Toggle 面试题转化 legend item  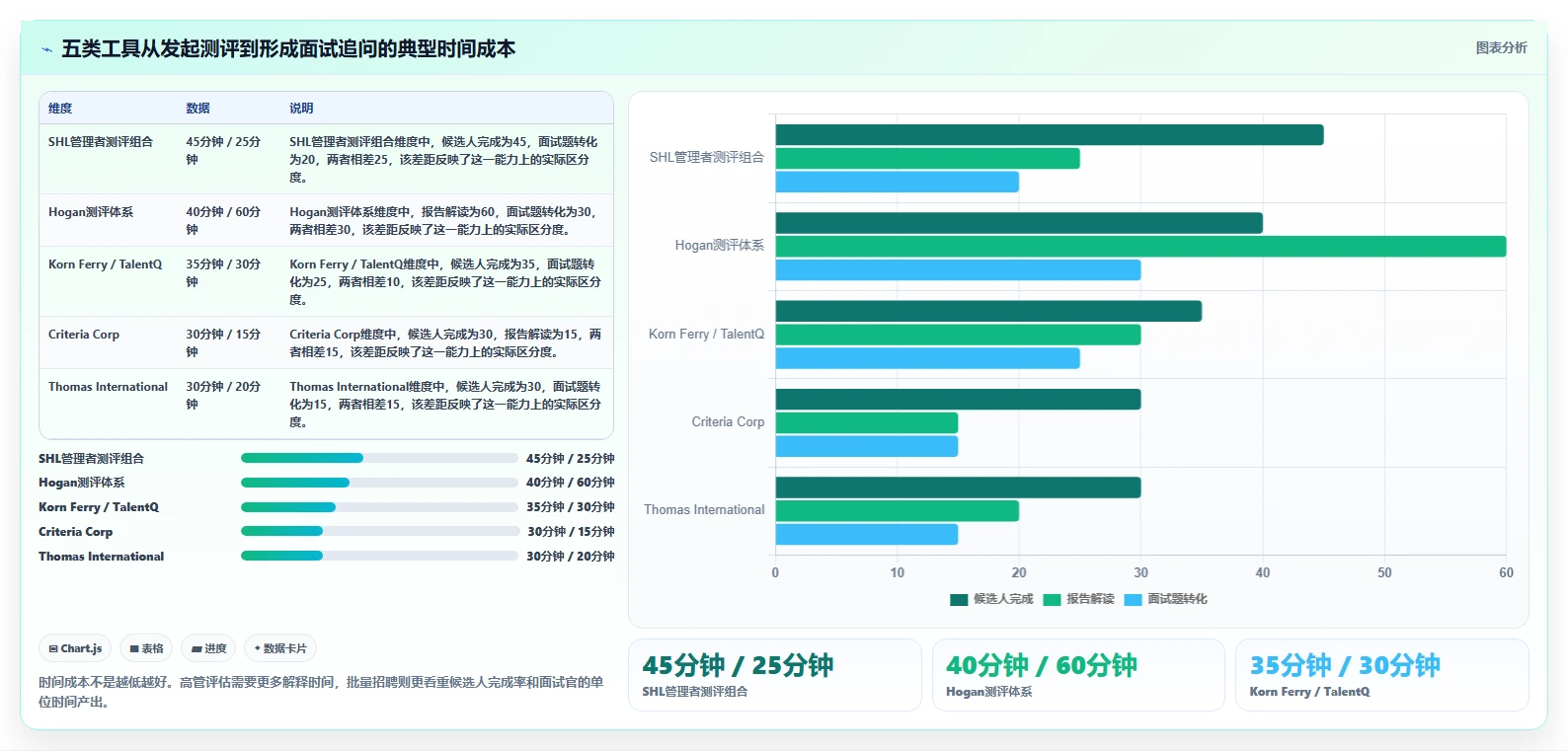click(x=1165, y=599)
